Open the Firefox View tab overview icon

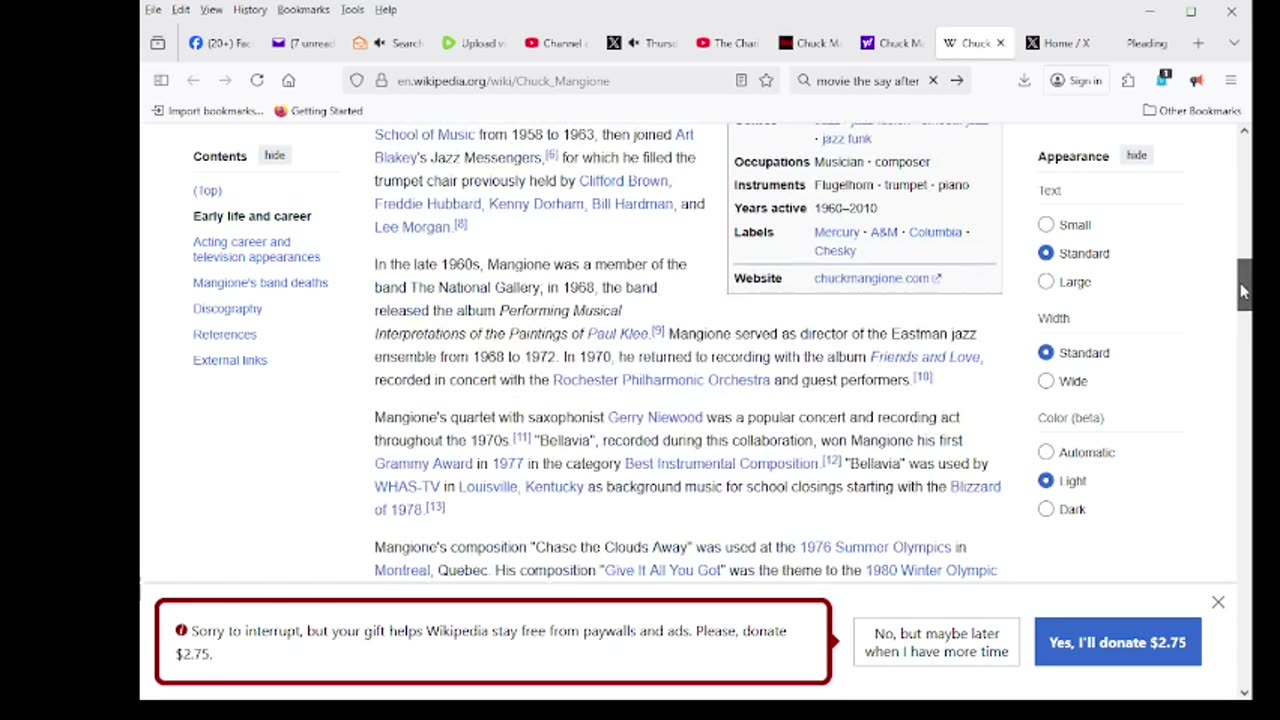(x=158, y=43)
